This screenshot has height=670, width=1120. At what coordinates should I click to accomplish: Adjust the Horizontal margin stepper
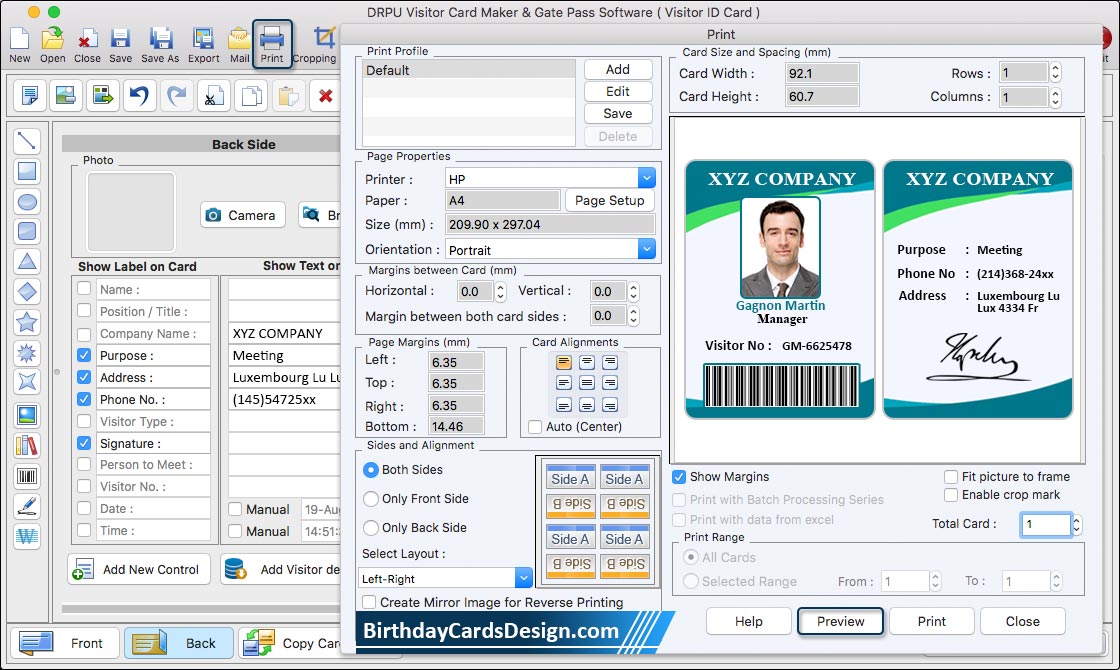click(x=500, y=291)
